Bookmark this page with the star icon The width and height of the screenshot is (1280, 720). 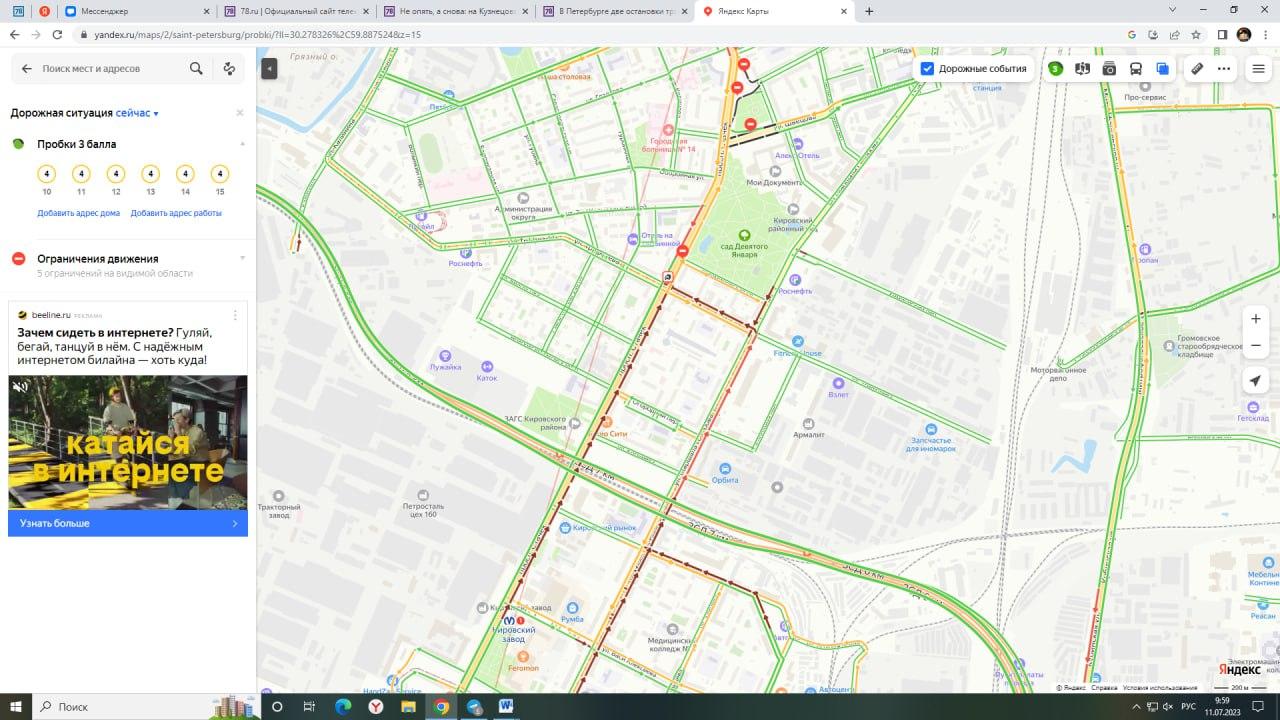coord(1196,34)
